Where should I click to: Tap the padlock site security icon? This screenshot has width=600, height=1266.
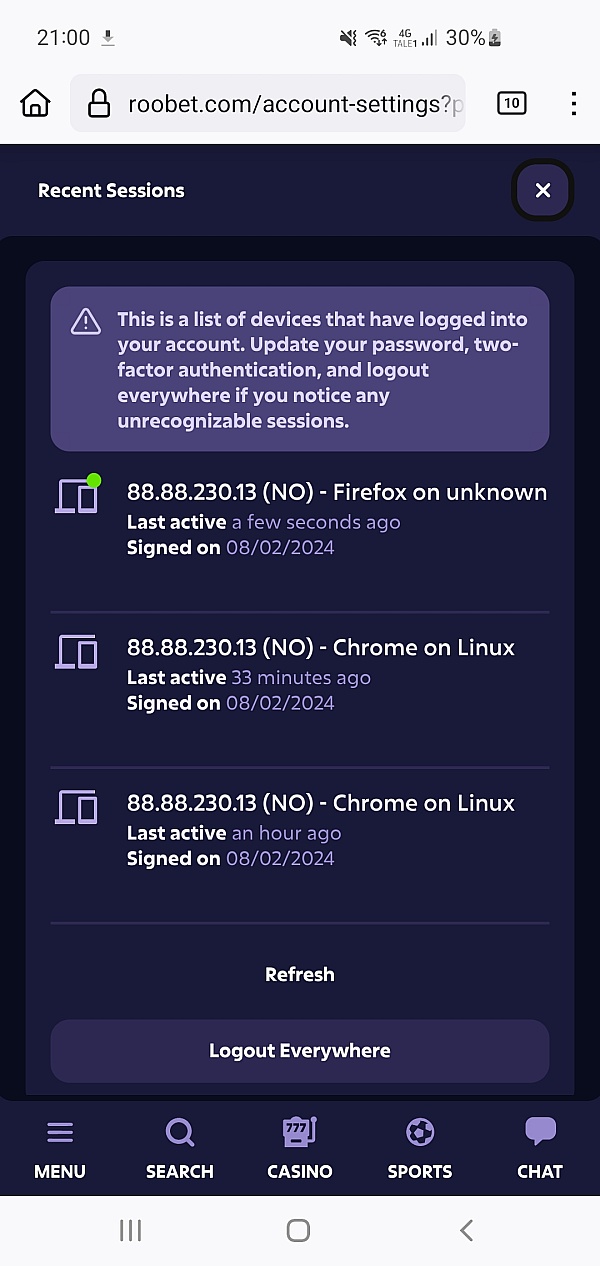[98, 103]
